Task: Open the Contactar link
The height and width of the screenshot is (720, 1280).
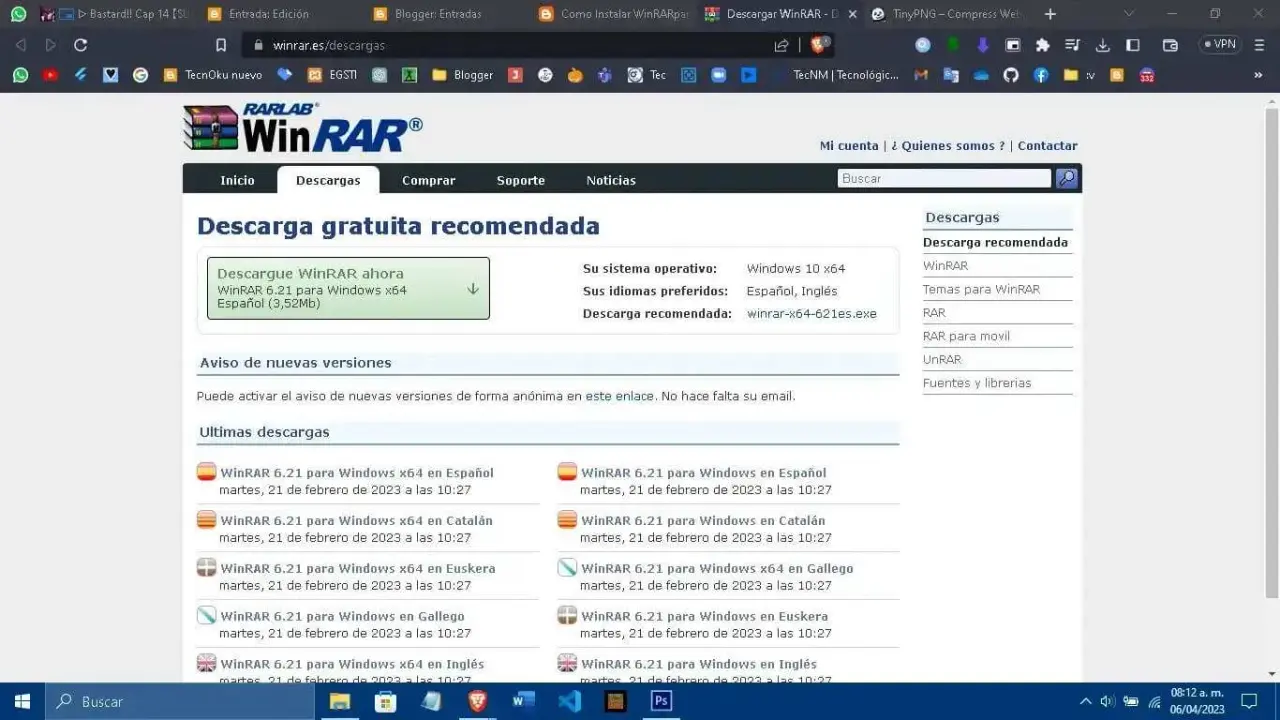Action: point(1047,146)
